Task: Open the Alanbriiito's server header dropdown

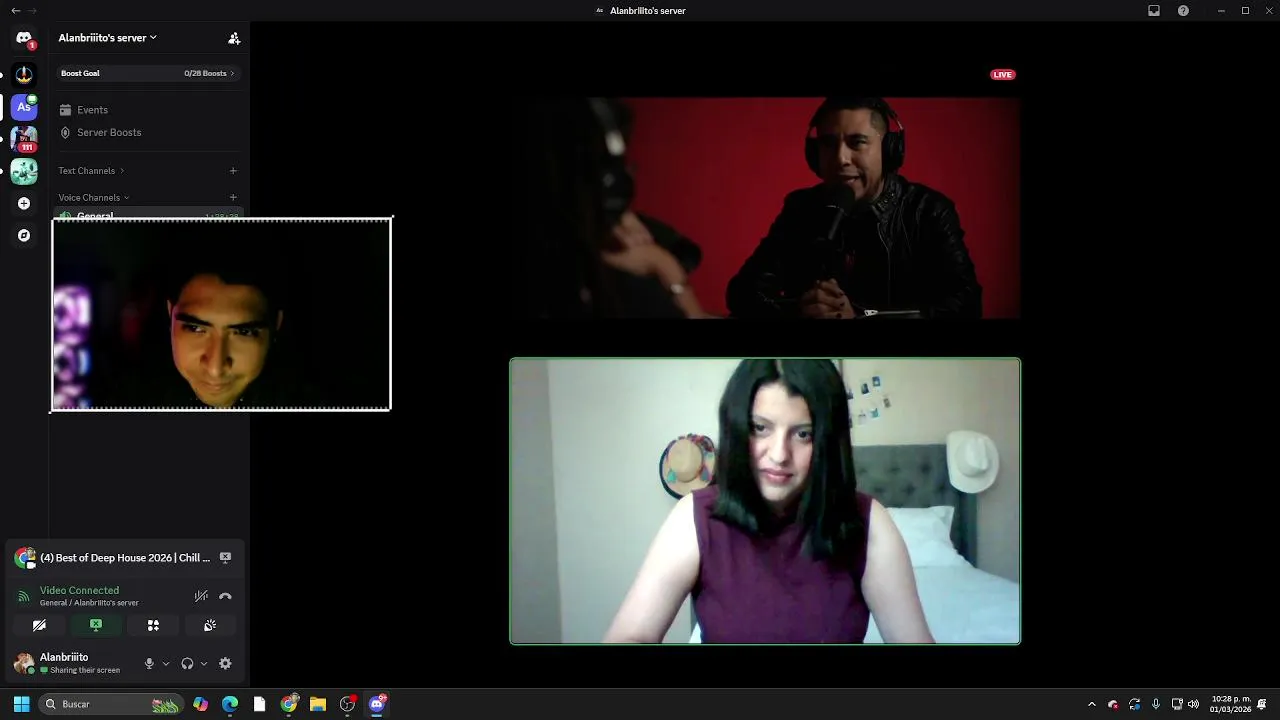Action: (108, 38)
